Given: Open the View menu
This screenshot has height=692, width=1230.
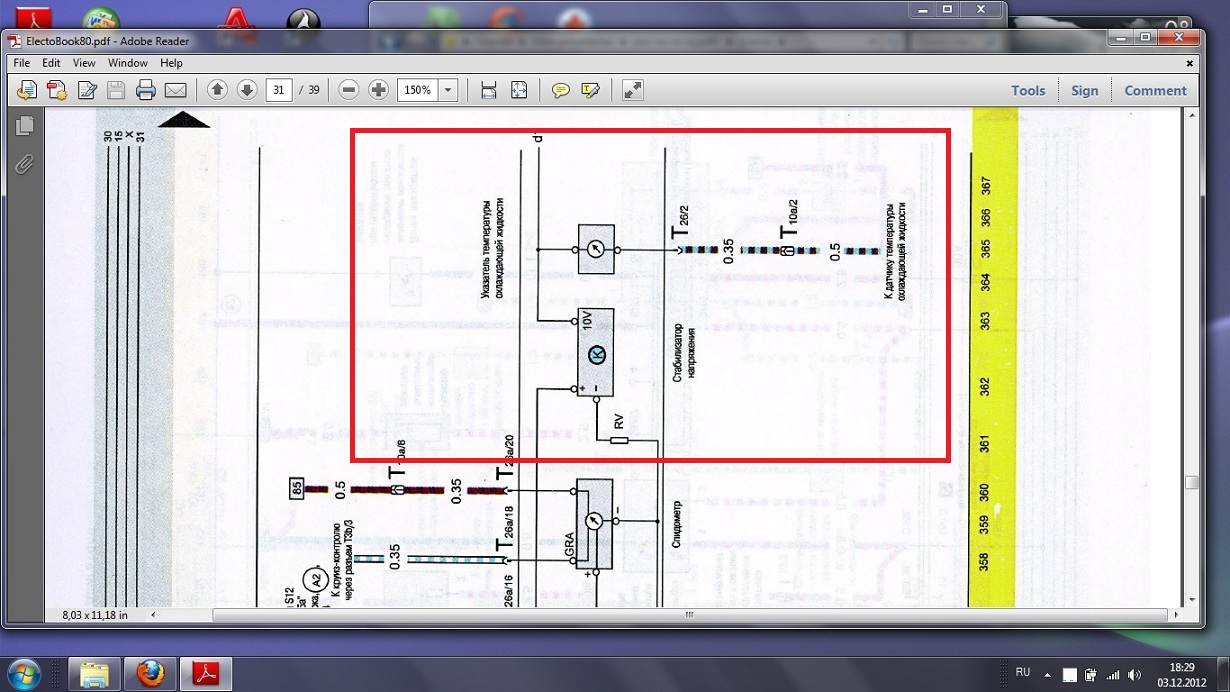Looking at the screenshot, I should point(84,63).
